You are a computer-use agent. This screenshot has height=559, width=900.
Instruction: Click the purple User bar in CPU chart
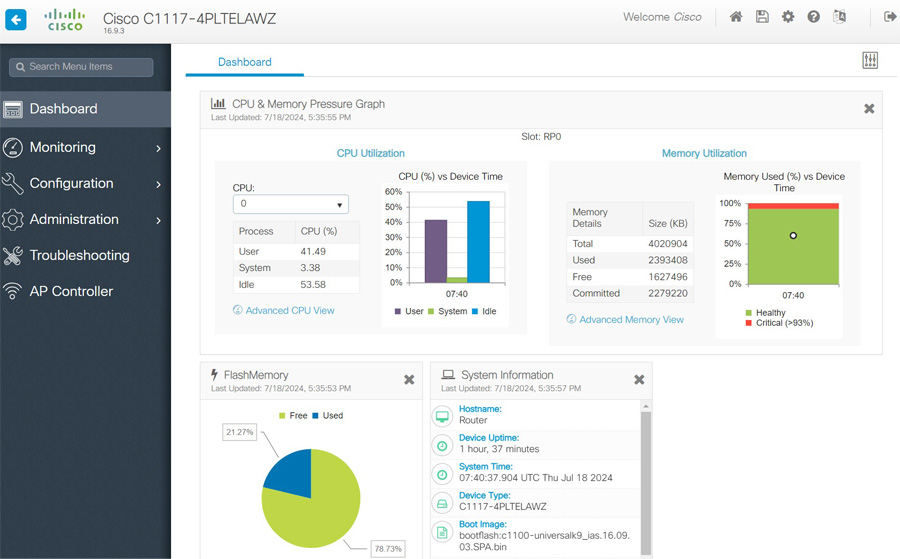[436, 251]
